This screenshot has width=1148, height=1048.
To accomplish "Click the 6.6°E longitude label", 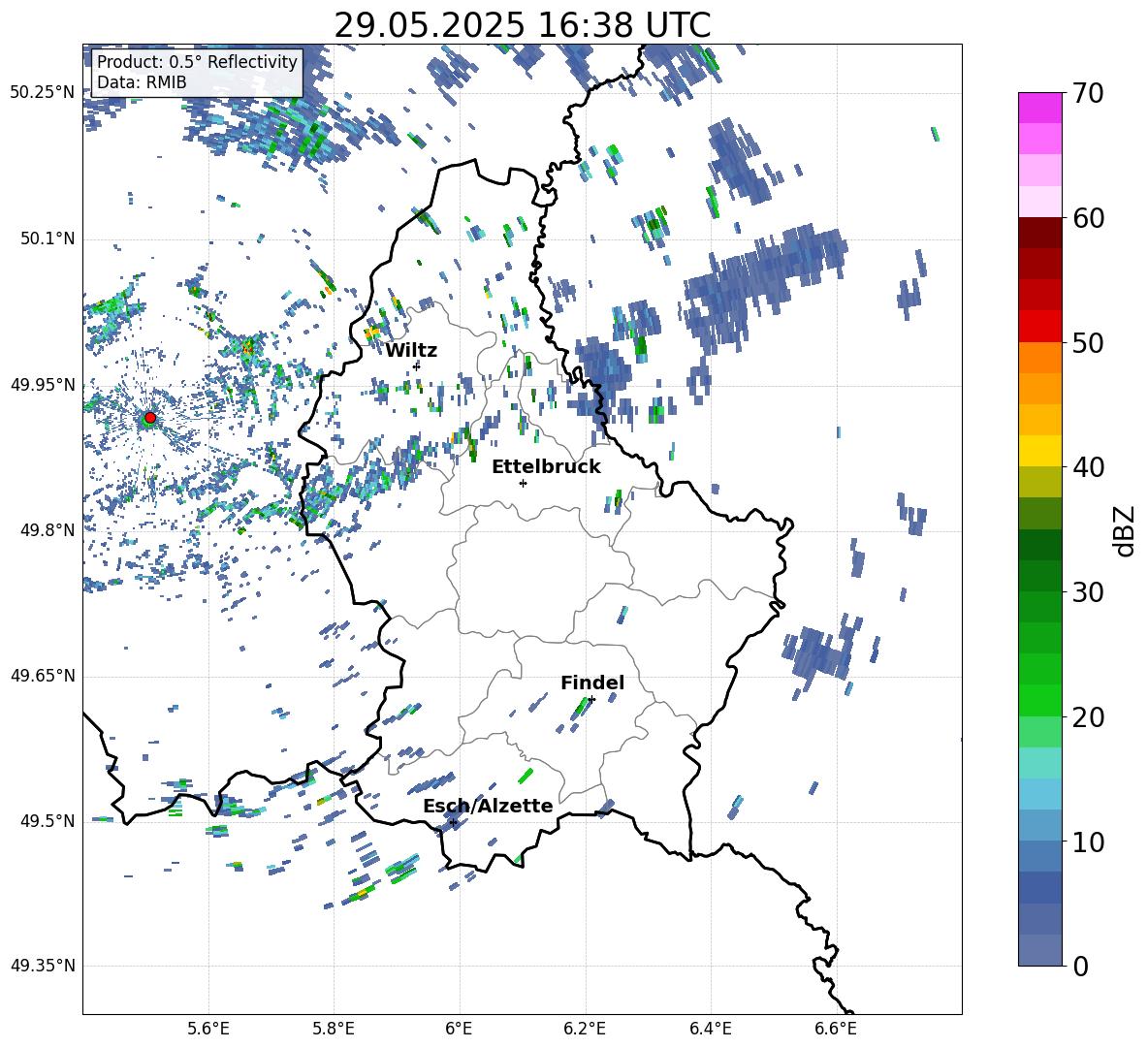I will (836, 1029).
